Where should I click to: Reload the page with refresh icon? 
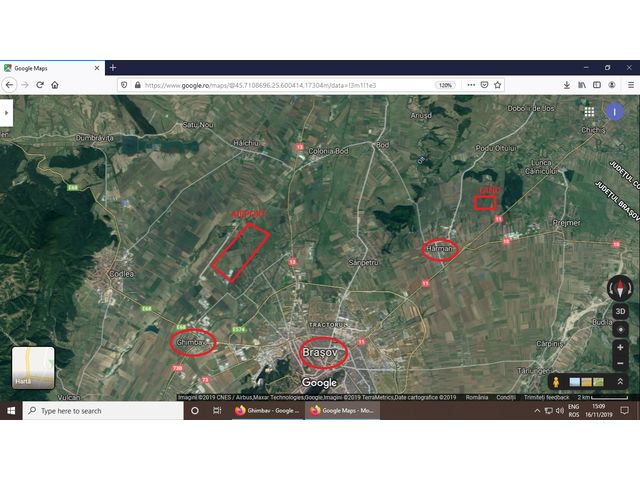40,85
